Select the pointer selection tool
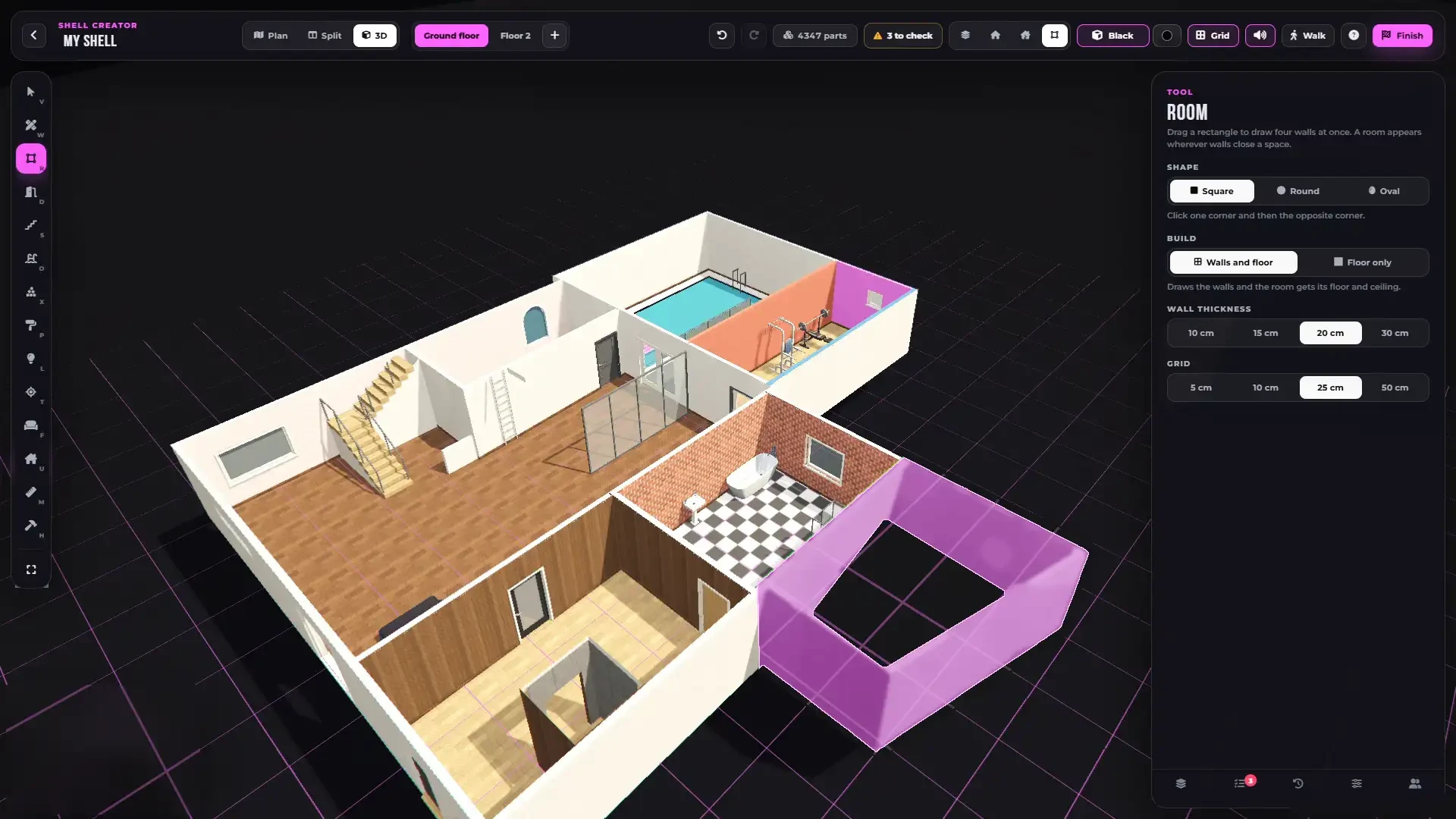1456x819 pixels. 31,92
